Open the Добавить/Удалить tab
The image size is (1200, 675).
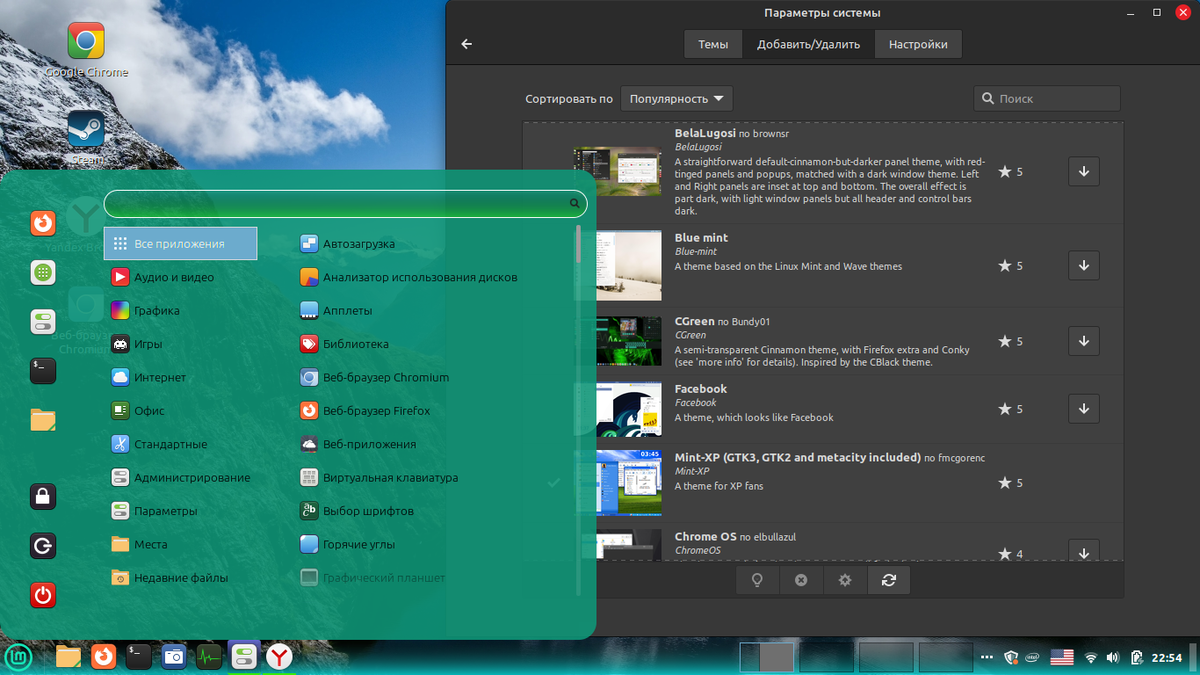[x=810, y=43]
